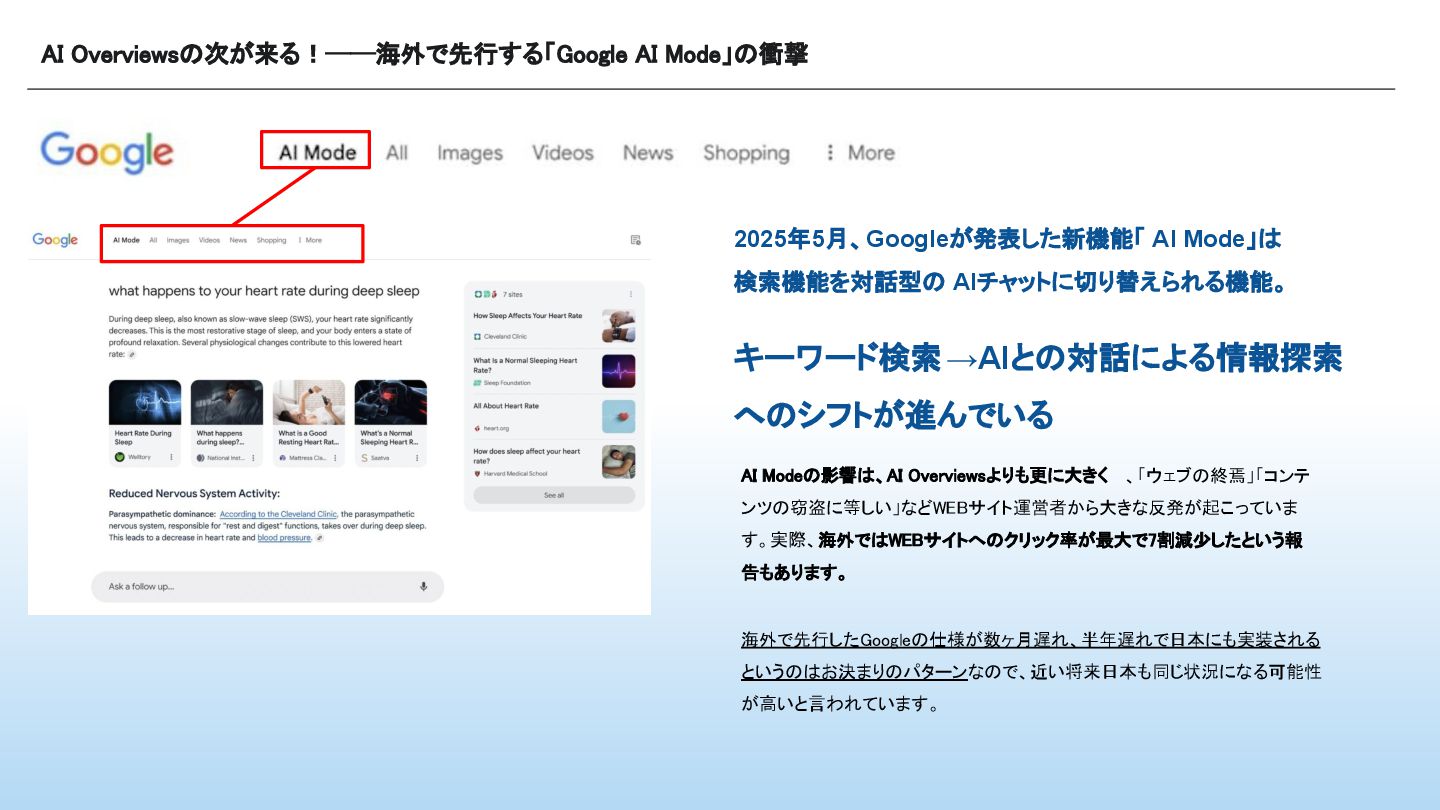Select the small News tab in the search page

click(238, 240)
